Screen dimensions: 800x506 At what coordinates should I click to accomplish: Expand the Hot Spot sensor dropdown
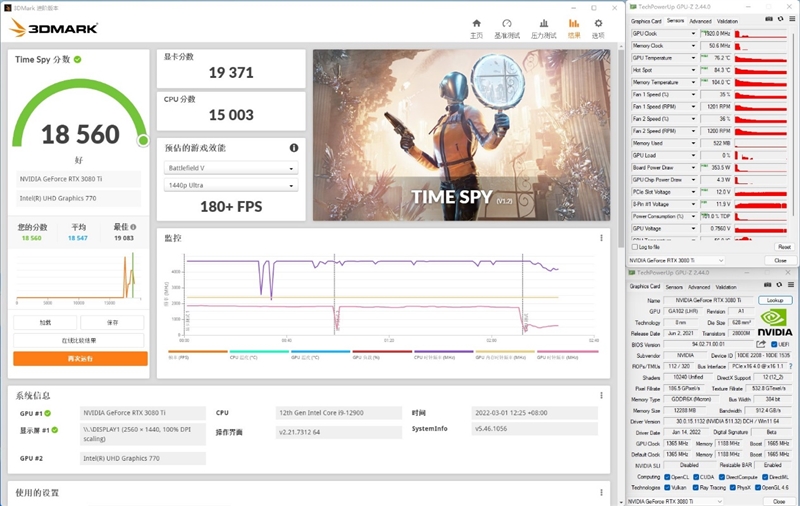point(693,70)
